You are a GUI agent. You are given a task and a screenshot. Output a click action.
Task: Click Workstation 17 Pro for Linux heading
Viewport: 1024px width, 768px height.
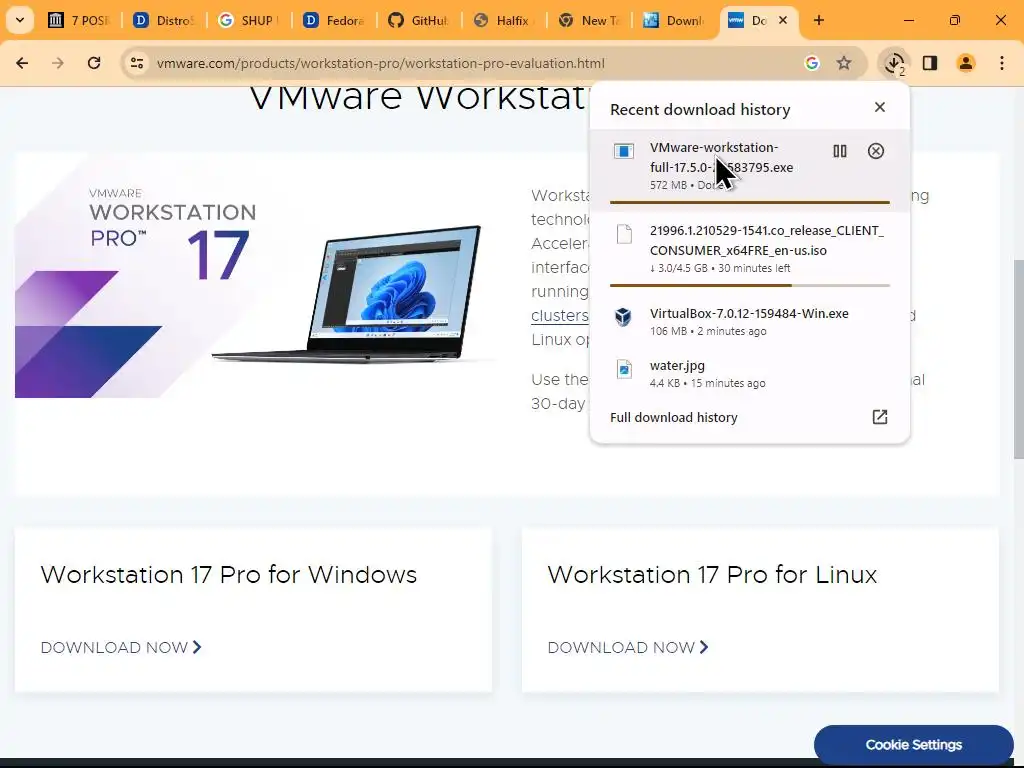coord(712,575)
